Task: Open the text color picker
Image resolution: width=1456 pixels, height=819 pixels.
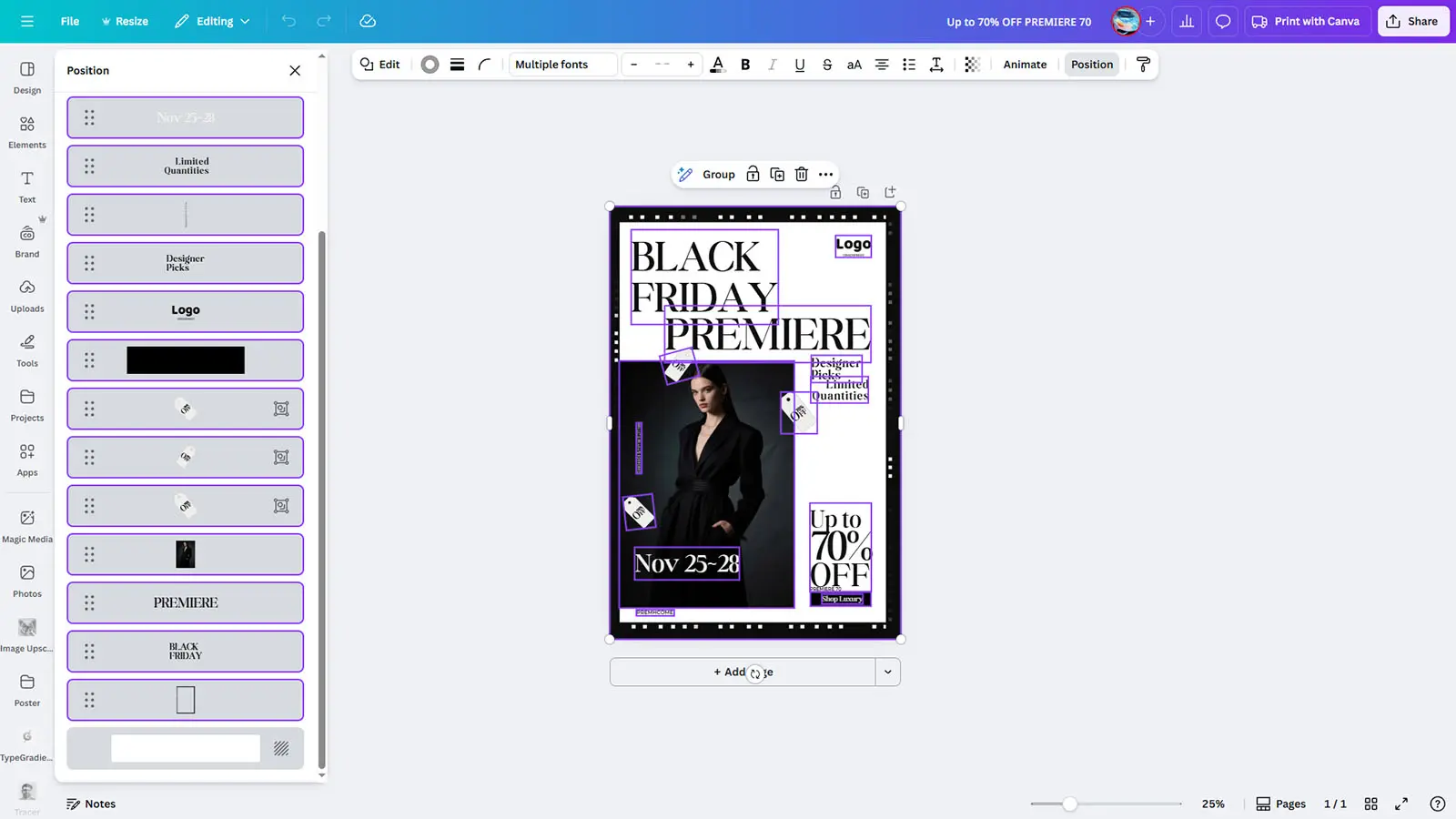Action: [717, 65]
